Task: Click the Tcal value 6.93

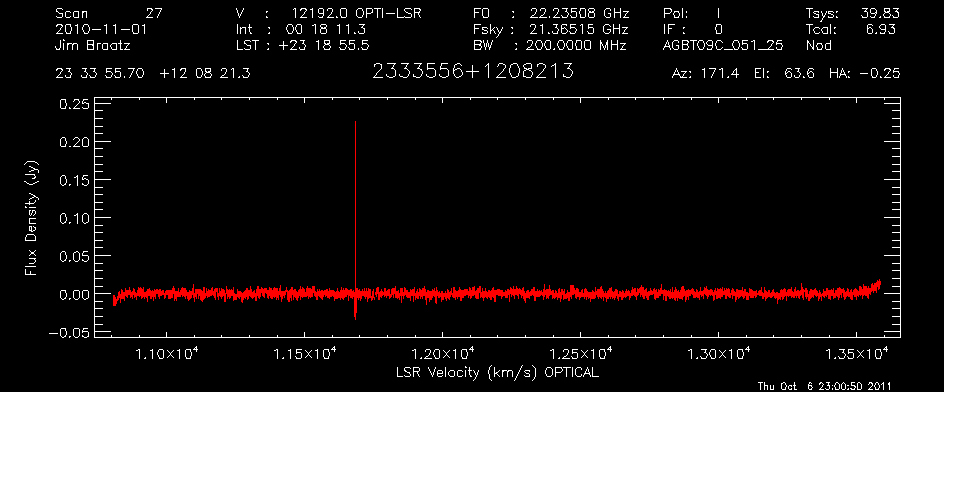Action: point(880,29)
